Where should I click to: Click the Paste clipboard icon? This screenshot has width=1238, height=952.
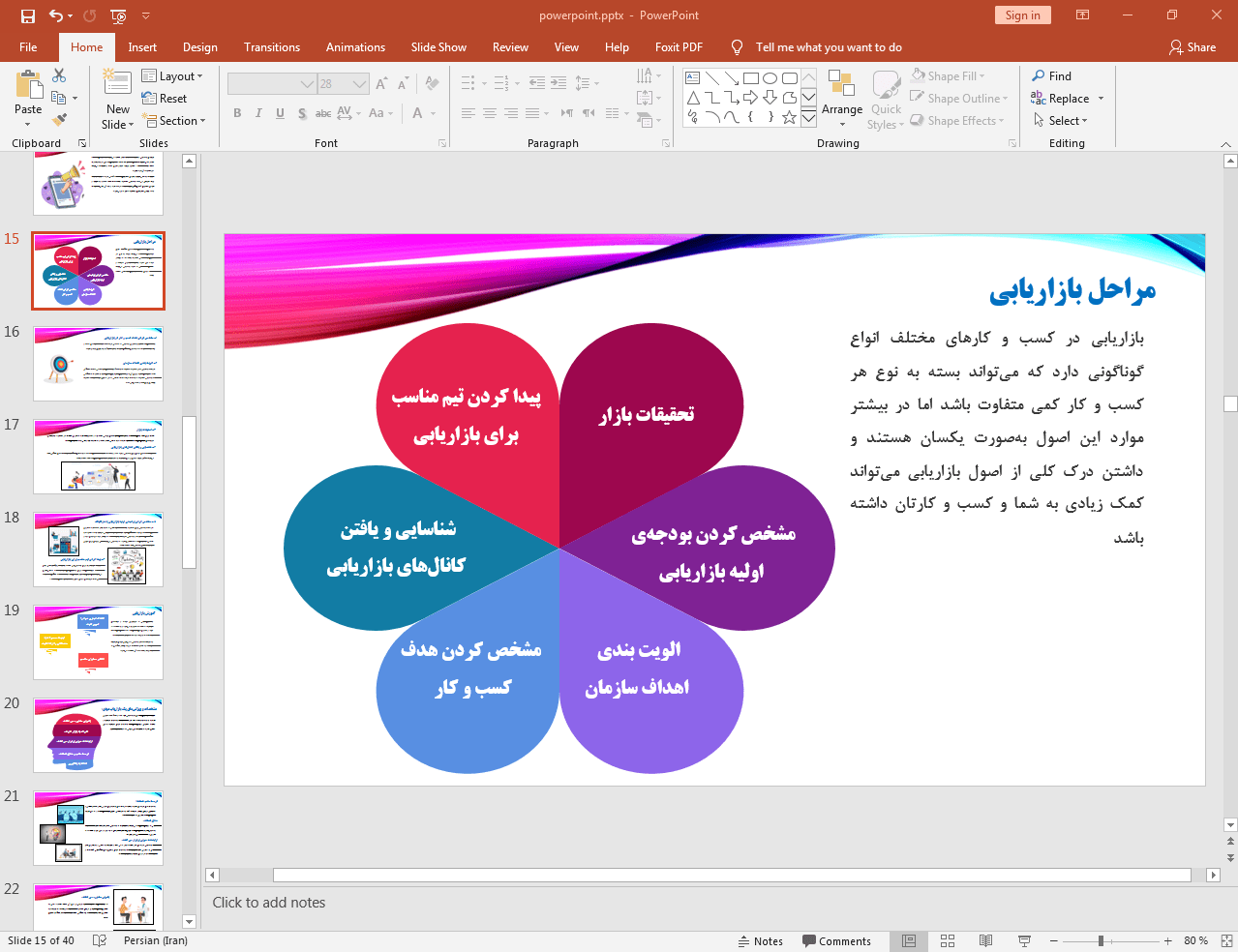coord(28,86)
